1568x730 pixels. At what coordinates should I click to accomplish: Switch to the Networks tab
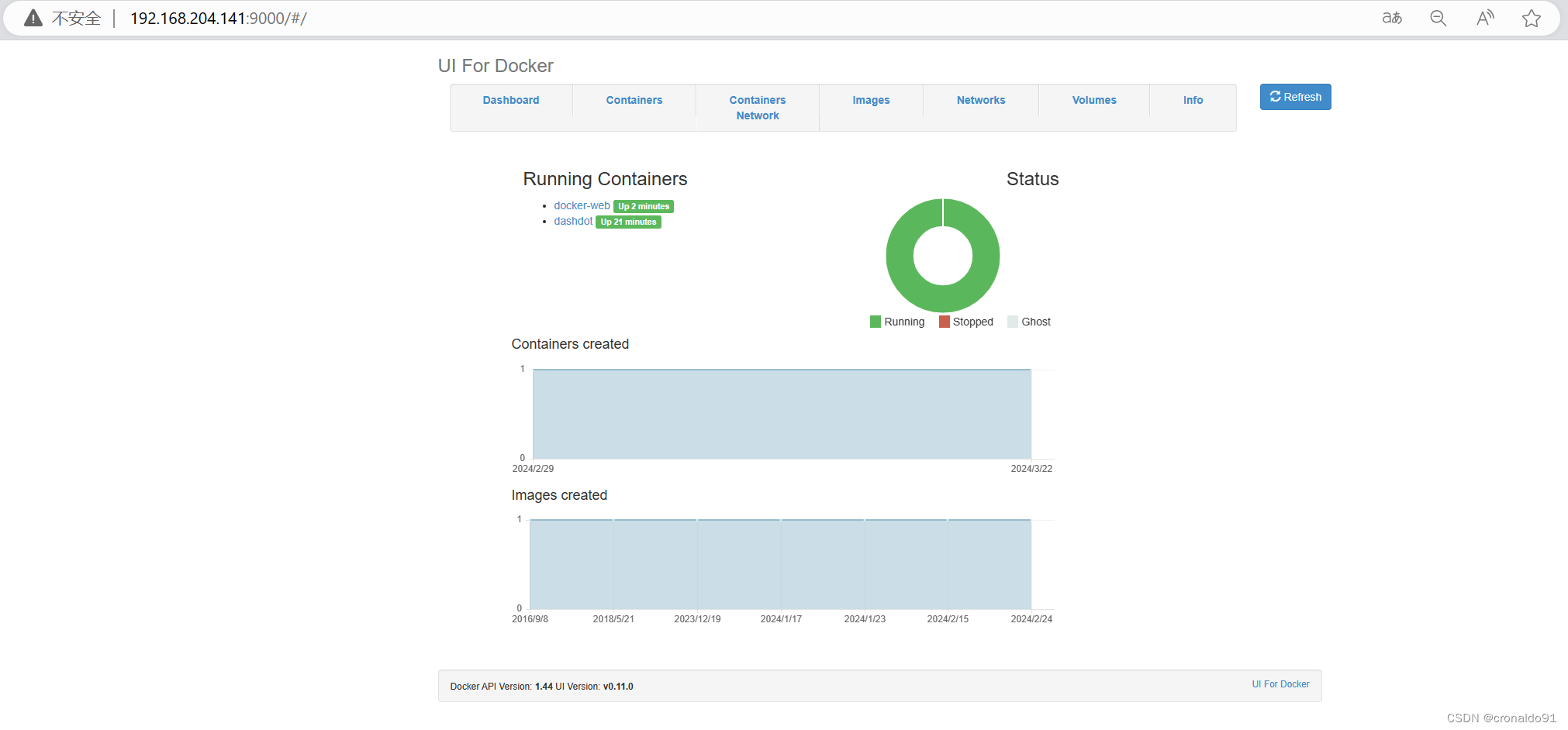click(980, 100)
